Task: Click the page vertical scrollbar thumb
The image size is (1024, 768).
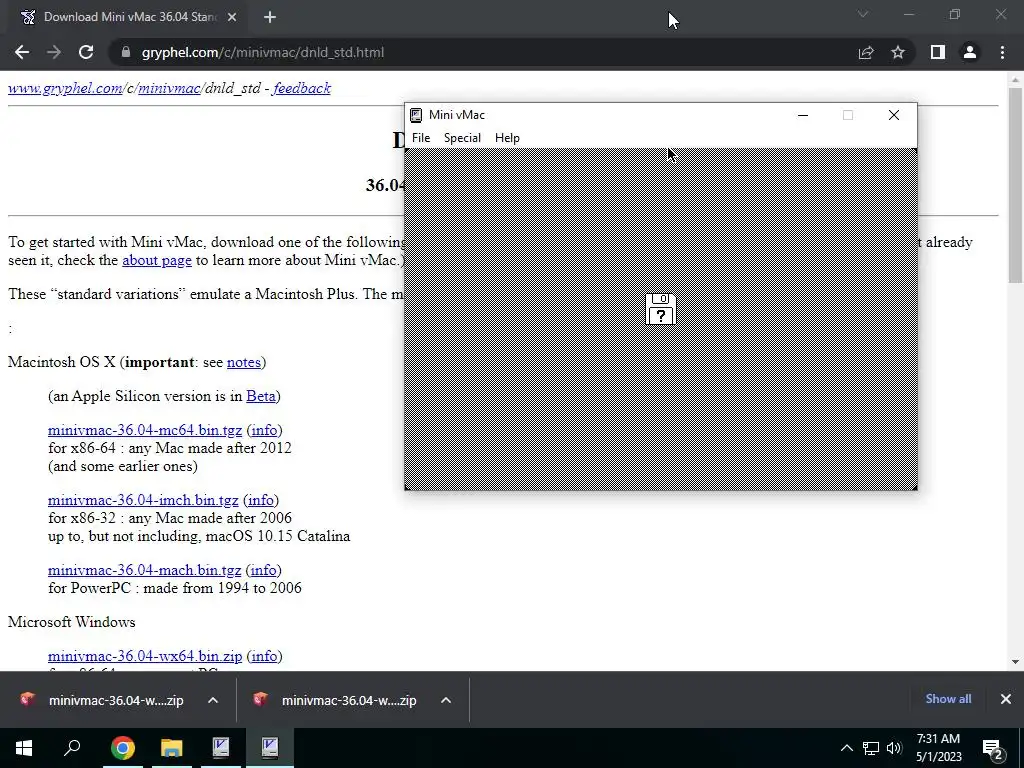Action: coord(1015,185)
